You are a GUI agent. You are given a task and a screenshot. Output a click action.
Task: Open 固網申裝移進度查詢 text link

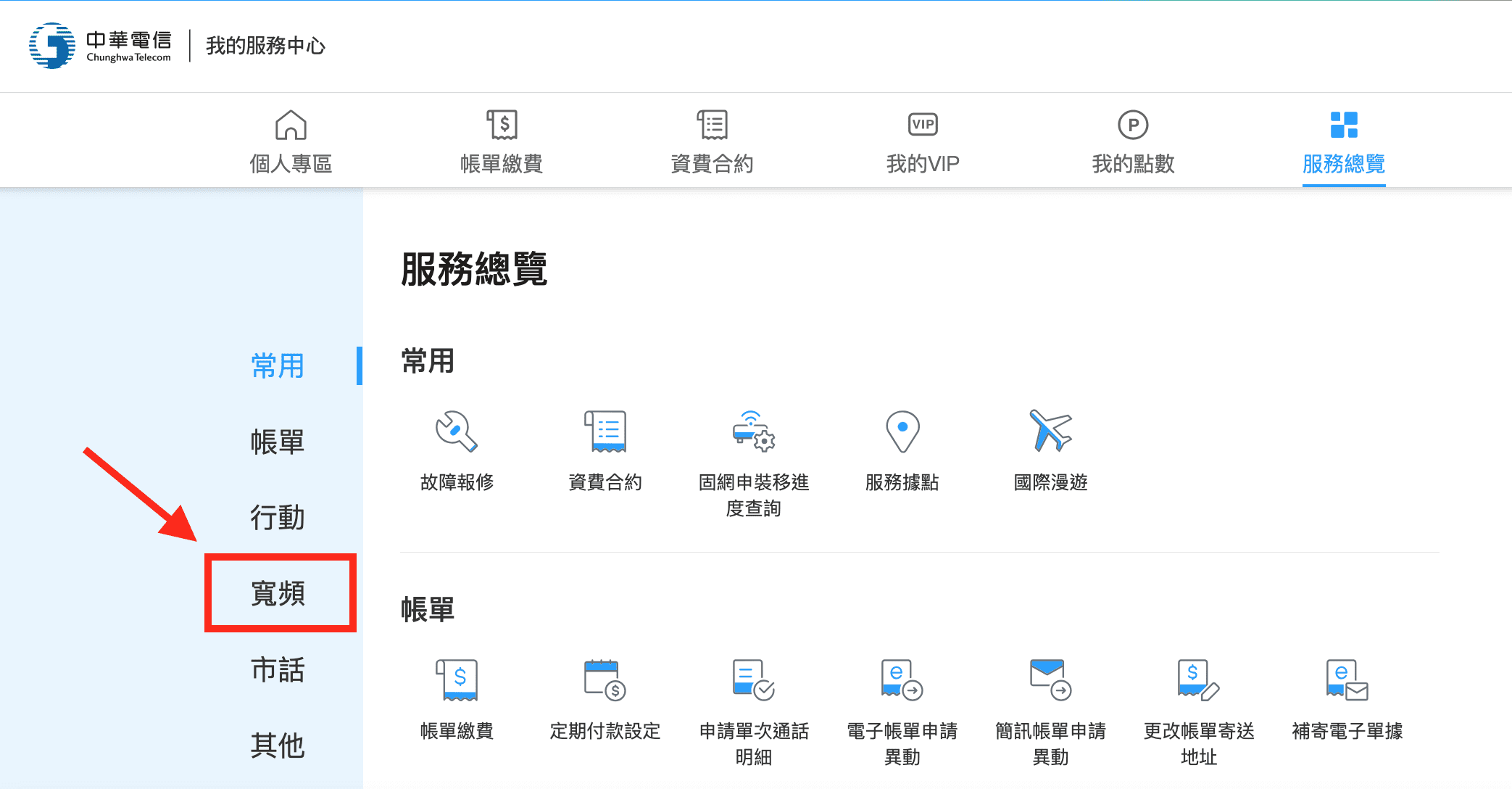(x=754, y=495)
